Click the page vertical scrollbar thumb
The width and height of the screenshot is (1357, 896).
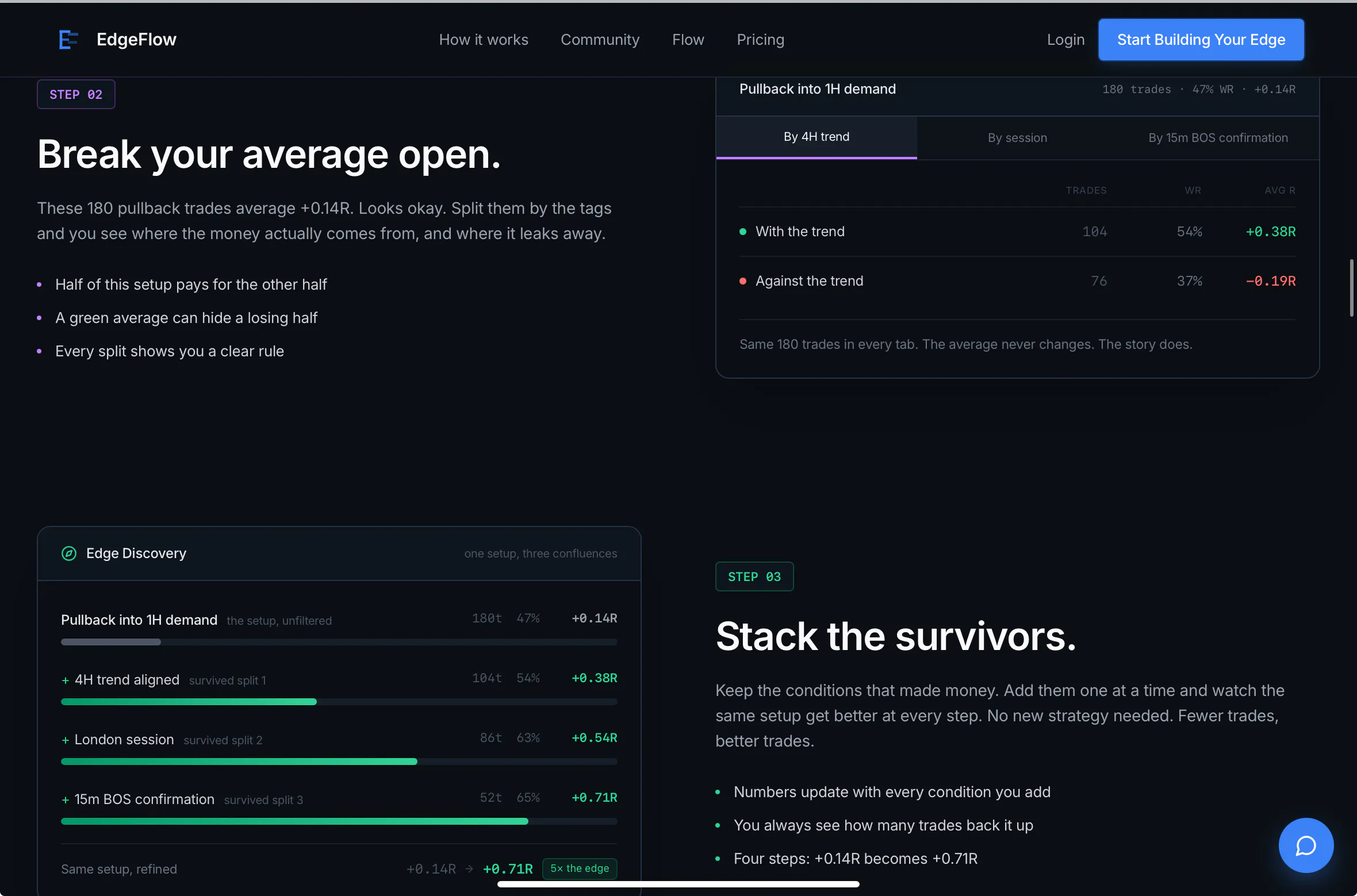tap(1351, 287)
